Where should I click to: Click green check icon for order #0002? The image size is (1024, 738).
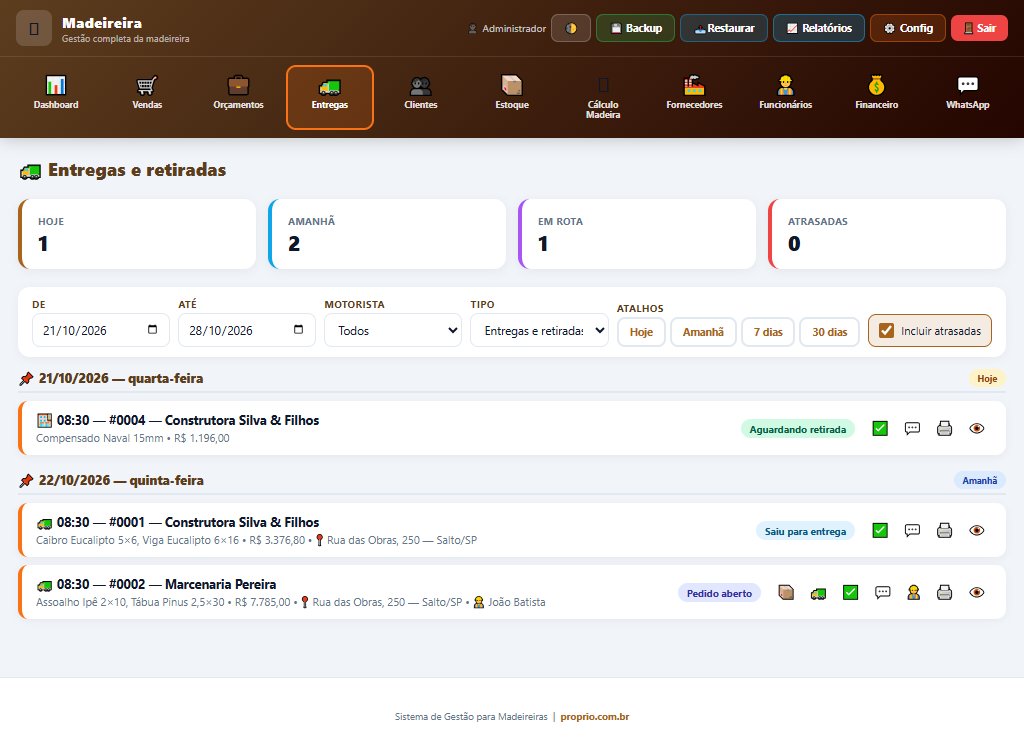pyautogui.click(x=850, y=592)
